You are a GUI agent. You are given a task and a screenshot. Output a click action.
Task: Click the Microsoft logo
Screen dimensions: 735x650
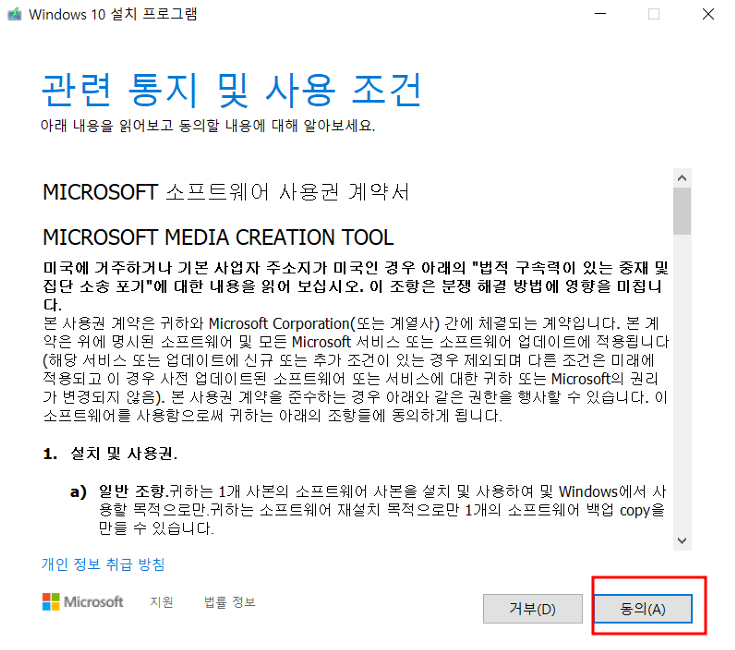pos(82,602)
